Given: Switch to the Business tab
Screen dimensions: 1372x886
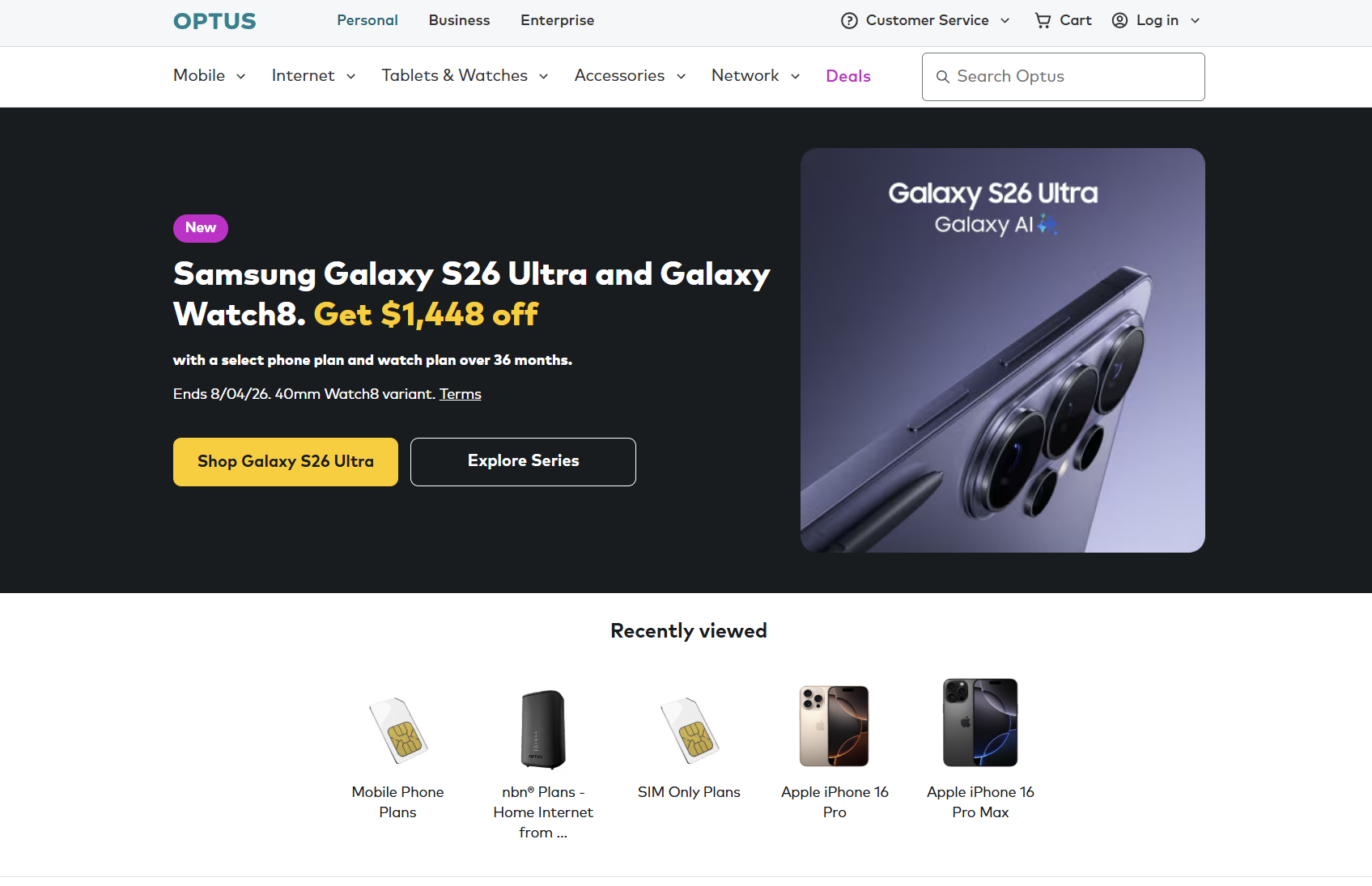Looking at the screenshot, I should pyautogui.click(x=459, y=20).
